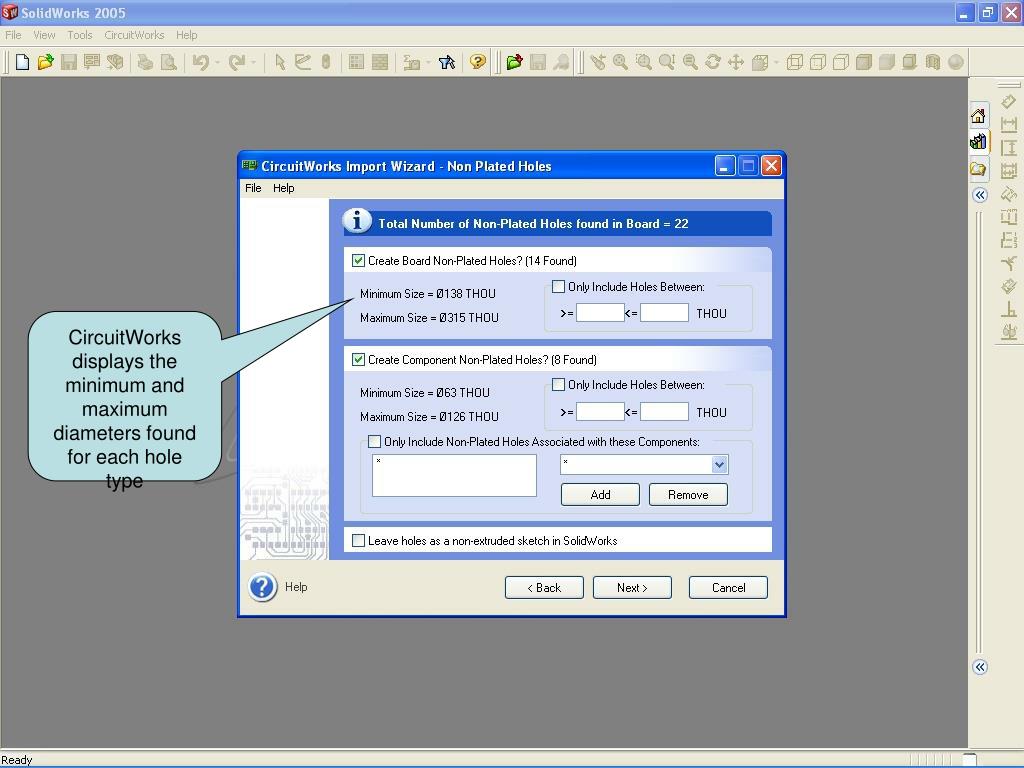Open the Design Library books icon tab
This screenshot has height=768, width=1024.
point(978,141)
